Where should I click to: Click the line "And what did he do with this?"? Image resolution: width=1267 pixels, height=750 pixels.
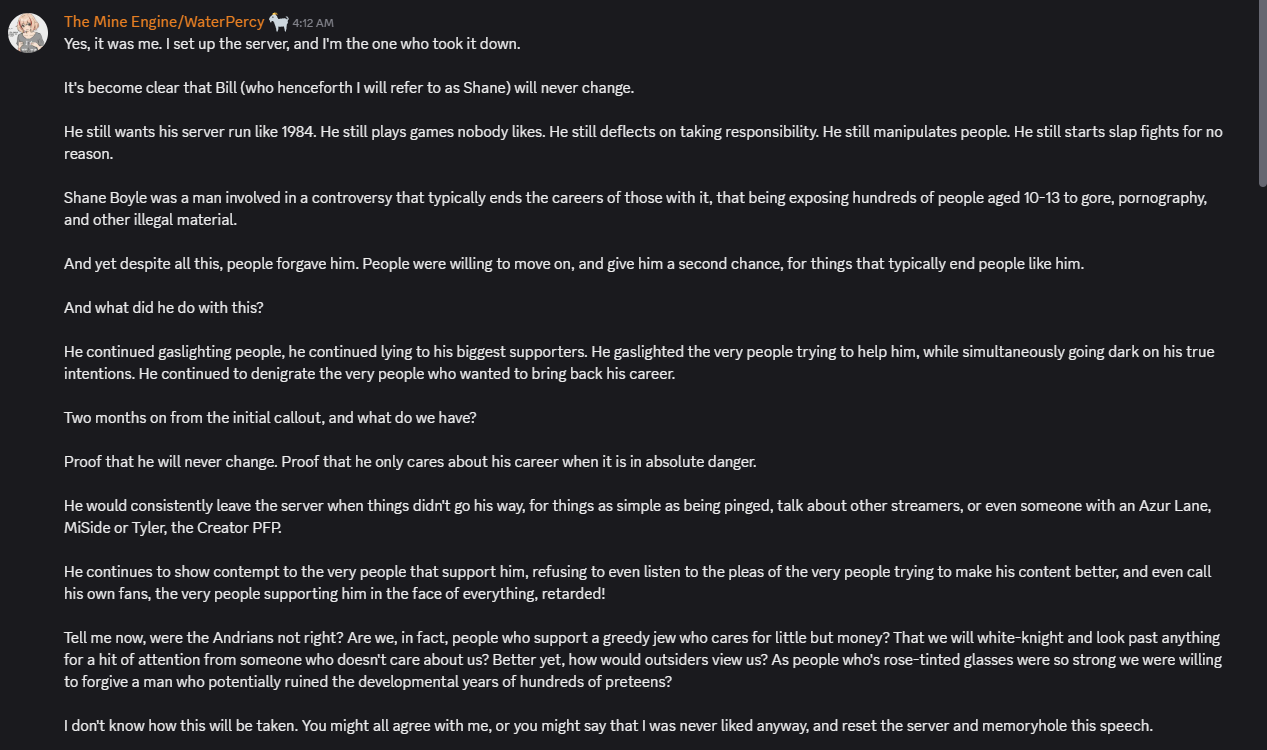pos(164,308)
